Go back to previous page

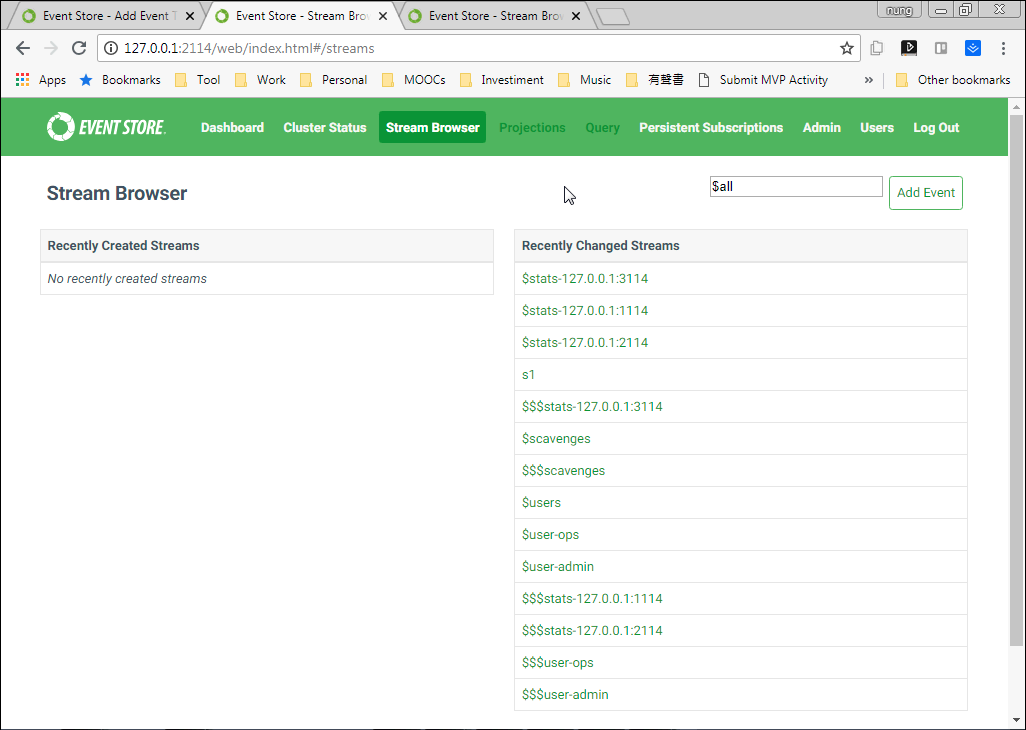coord(23,48)
